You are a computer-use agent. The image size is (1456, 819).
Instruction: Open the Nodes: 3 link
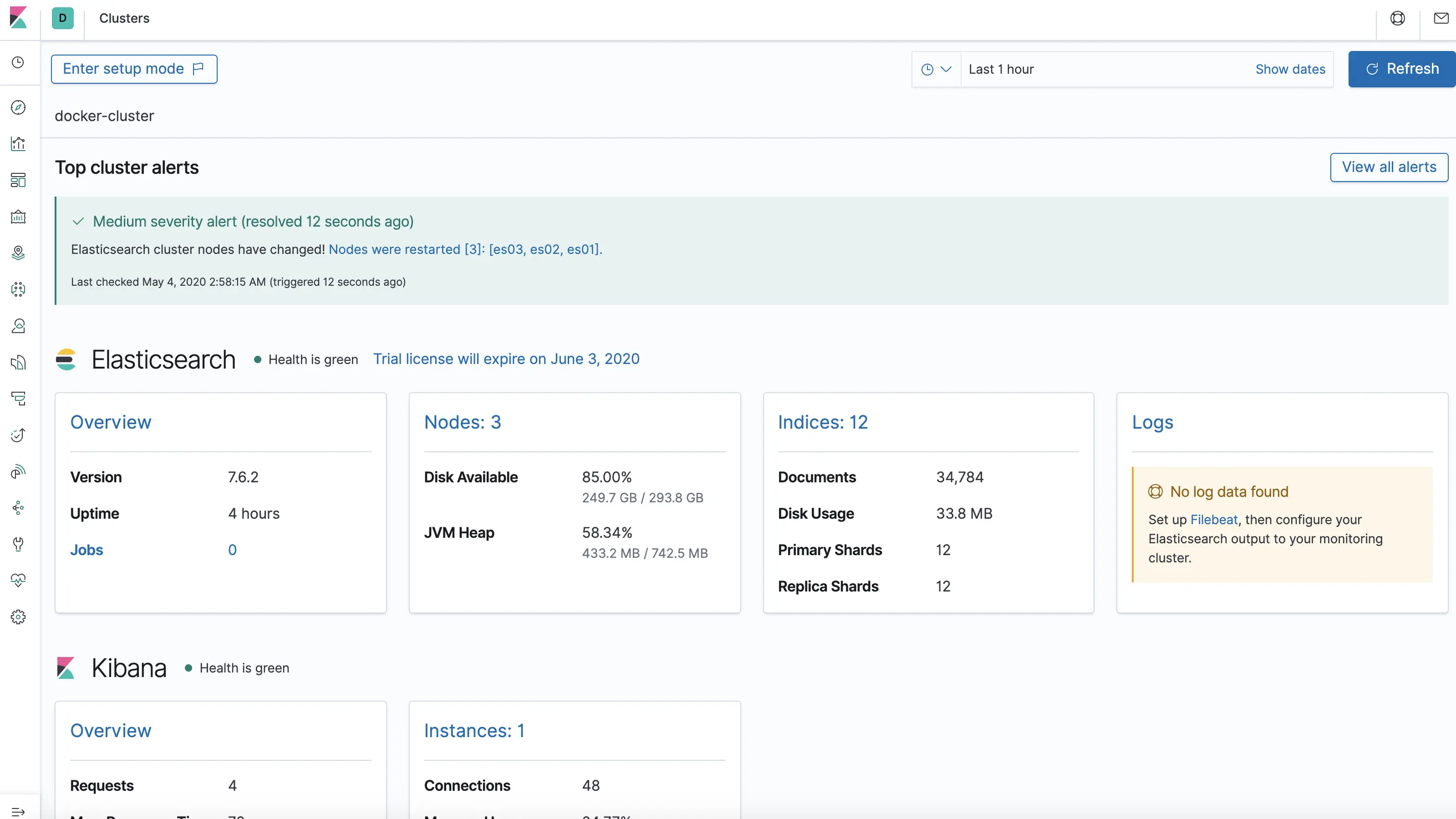tap(462, 422)
